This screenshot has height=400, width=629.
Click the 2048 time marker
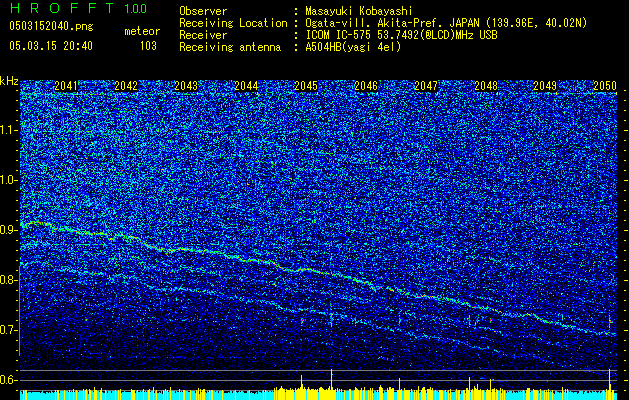pyautogui.click(x=486, y=86)
